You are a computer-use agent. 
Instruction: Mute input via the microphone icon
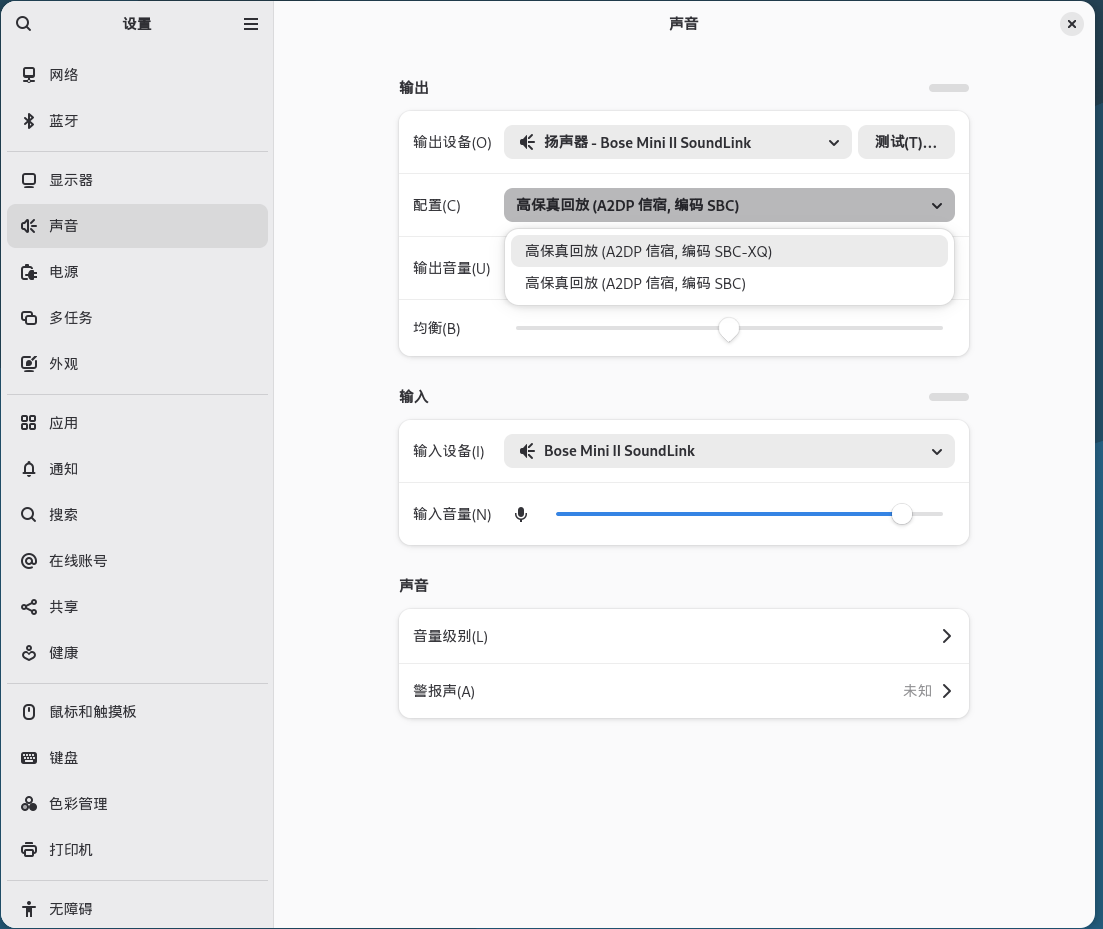pyautogui.click(x=521, y=515)
